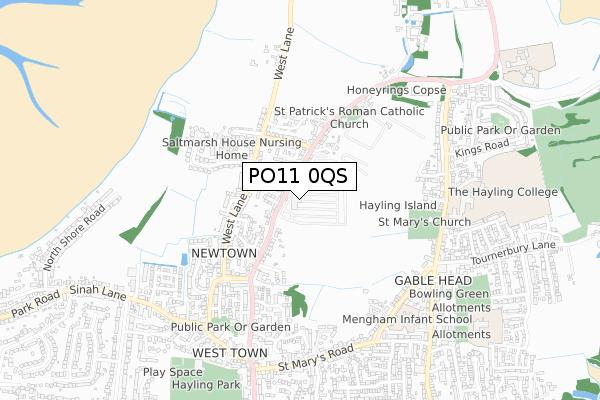Select the GABLE HEAD label

pyautogui.click(x=433, y=281)
